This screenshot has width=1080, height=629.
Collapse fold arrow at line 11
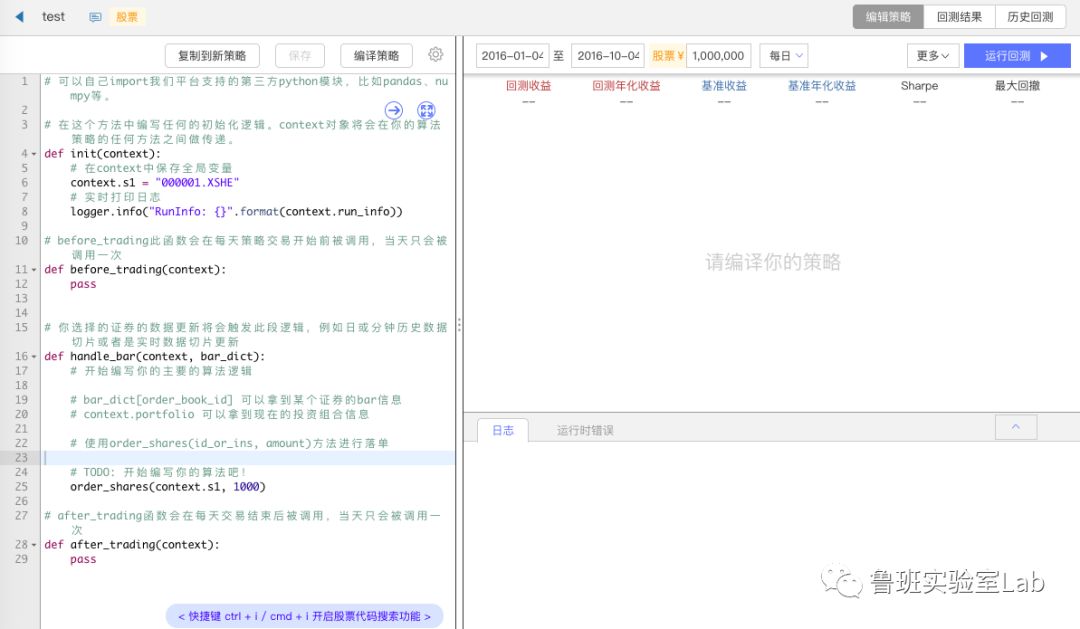point(34,269)
